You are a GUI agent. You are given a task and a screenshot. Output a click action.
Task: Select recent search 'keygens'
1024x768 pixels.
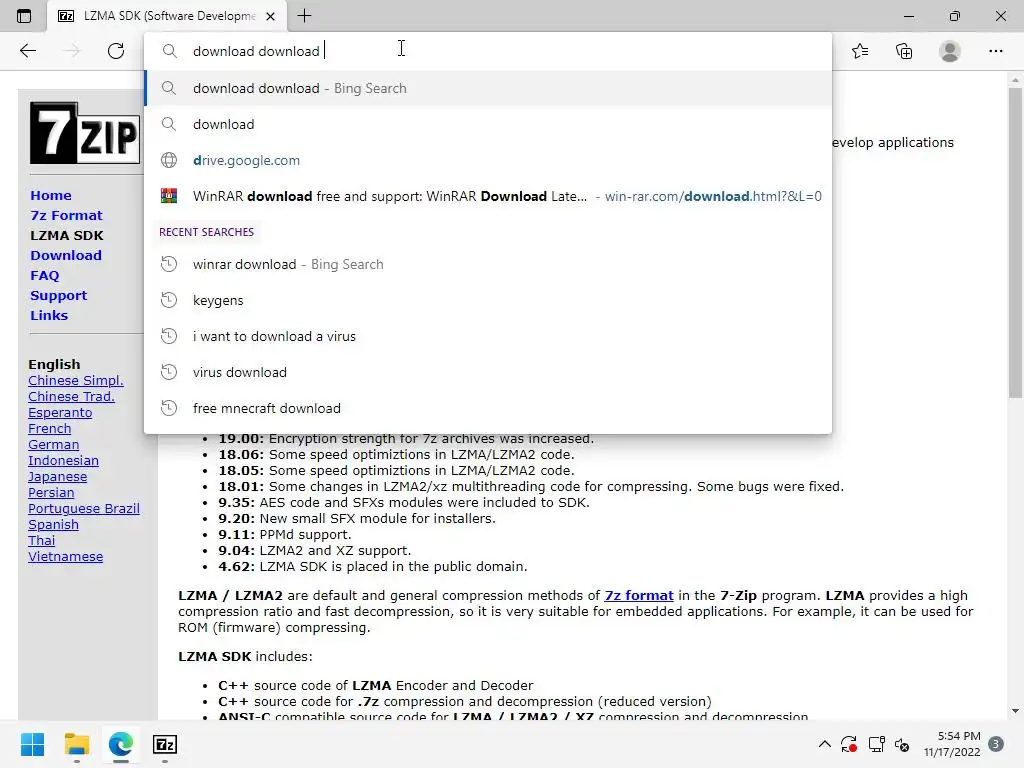(x=488, y=300)
